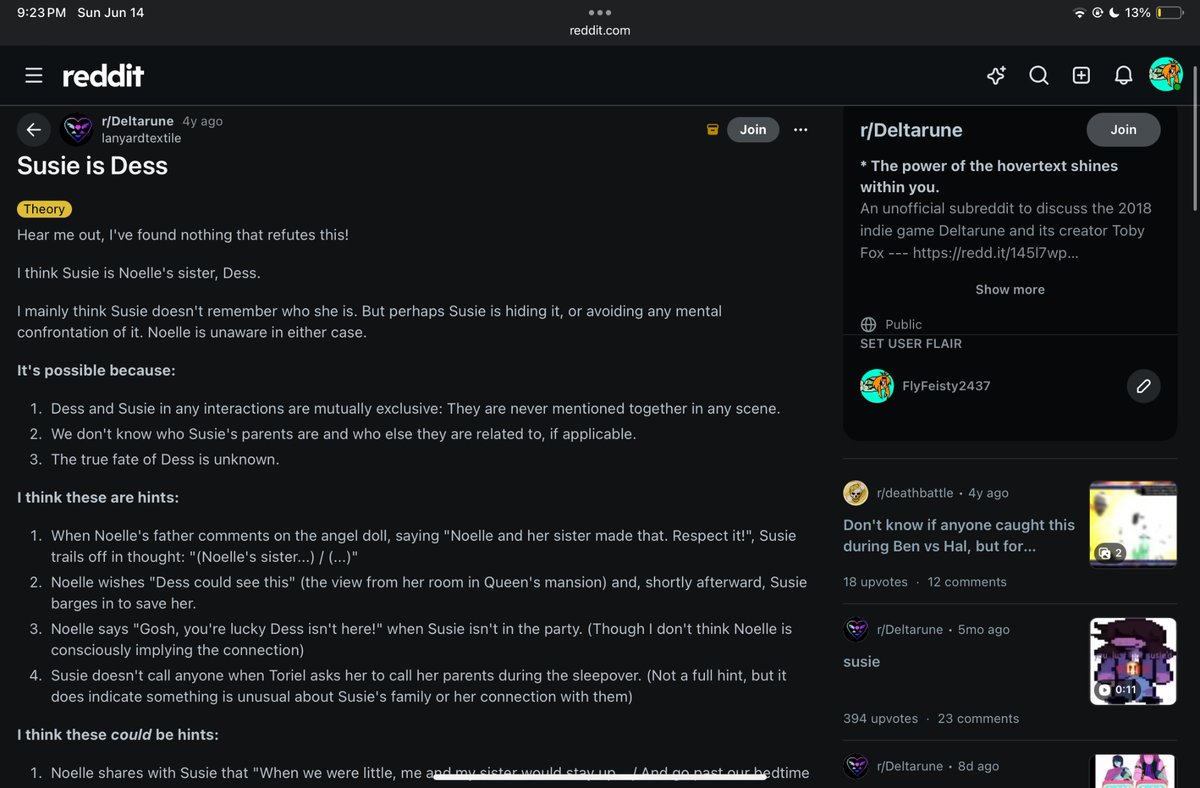Open the search magnifier icon
1200x788 pixels.
(1039, 76)
